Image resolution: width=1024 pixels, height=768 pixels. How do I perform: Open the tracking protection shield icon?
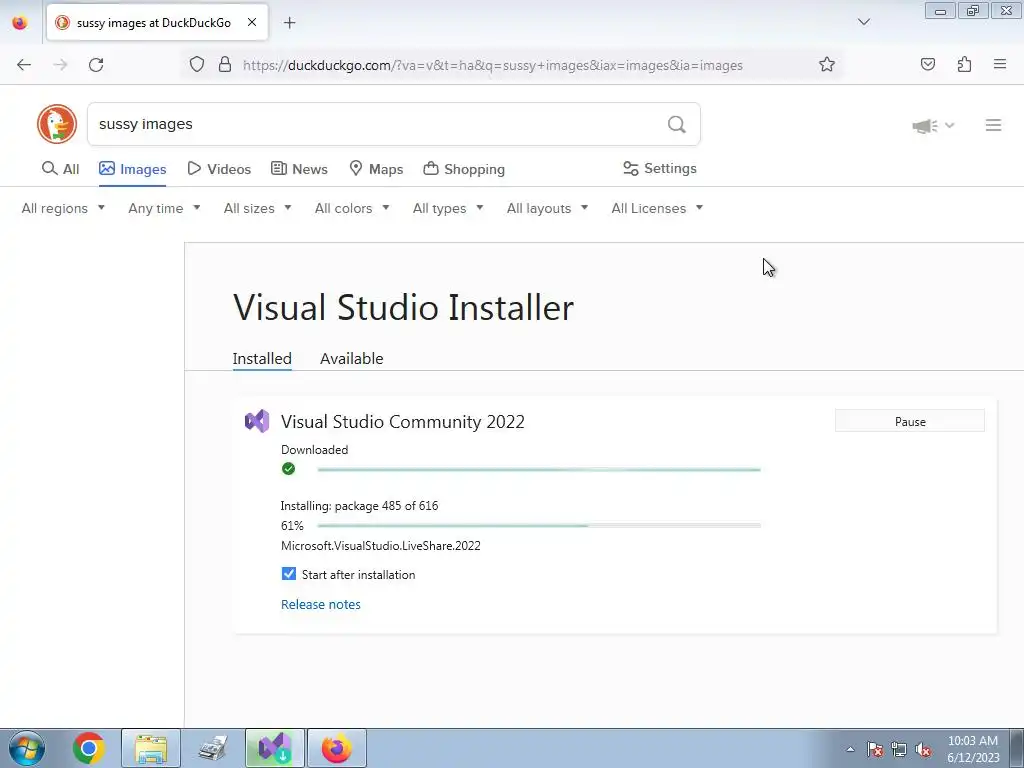pos(197,65)
